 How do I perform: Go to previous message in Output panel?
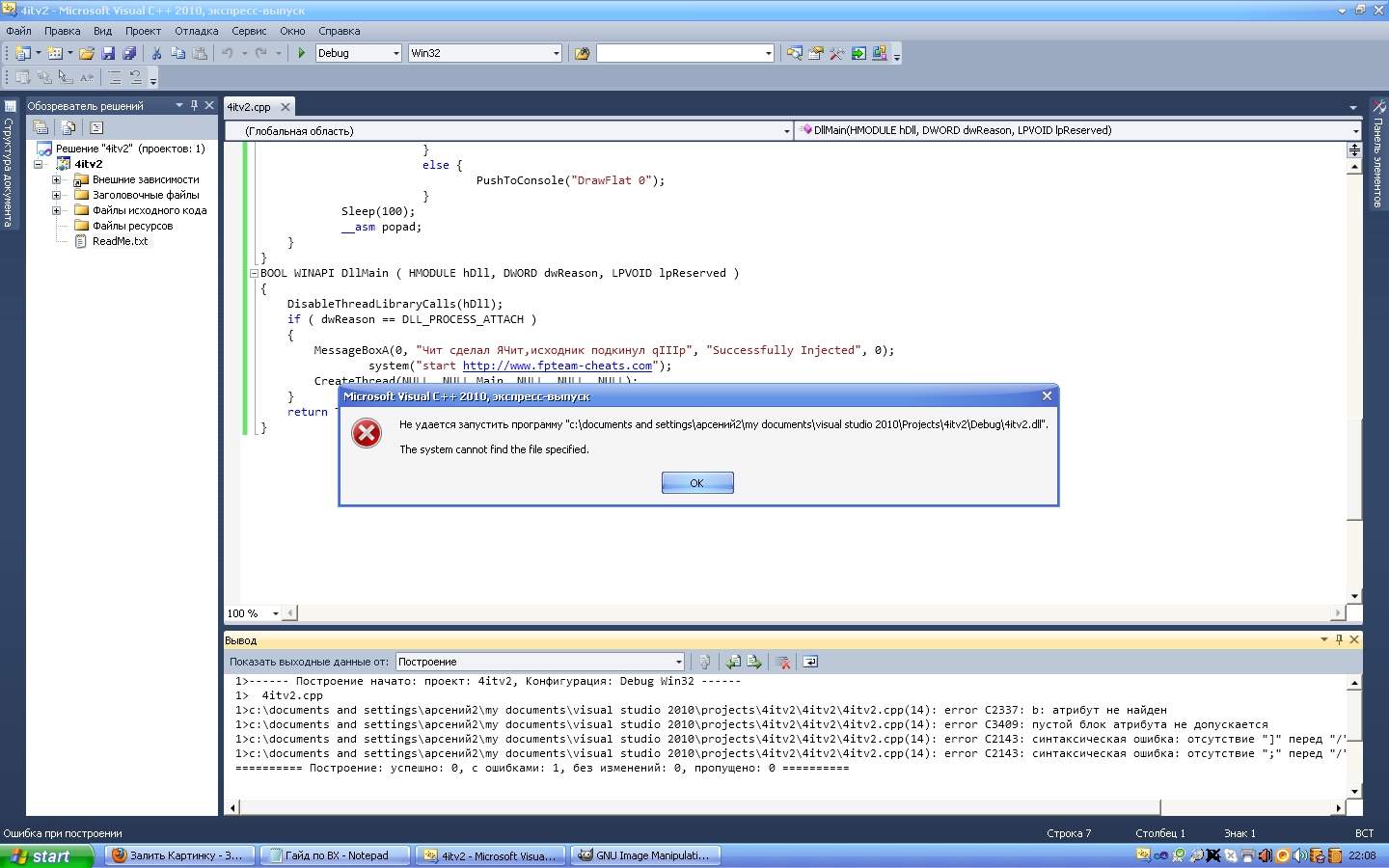tap(733, 662)
